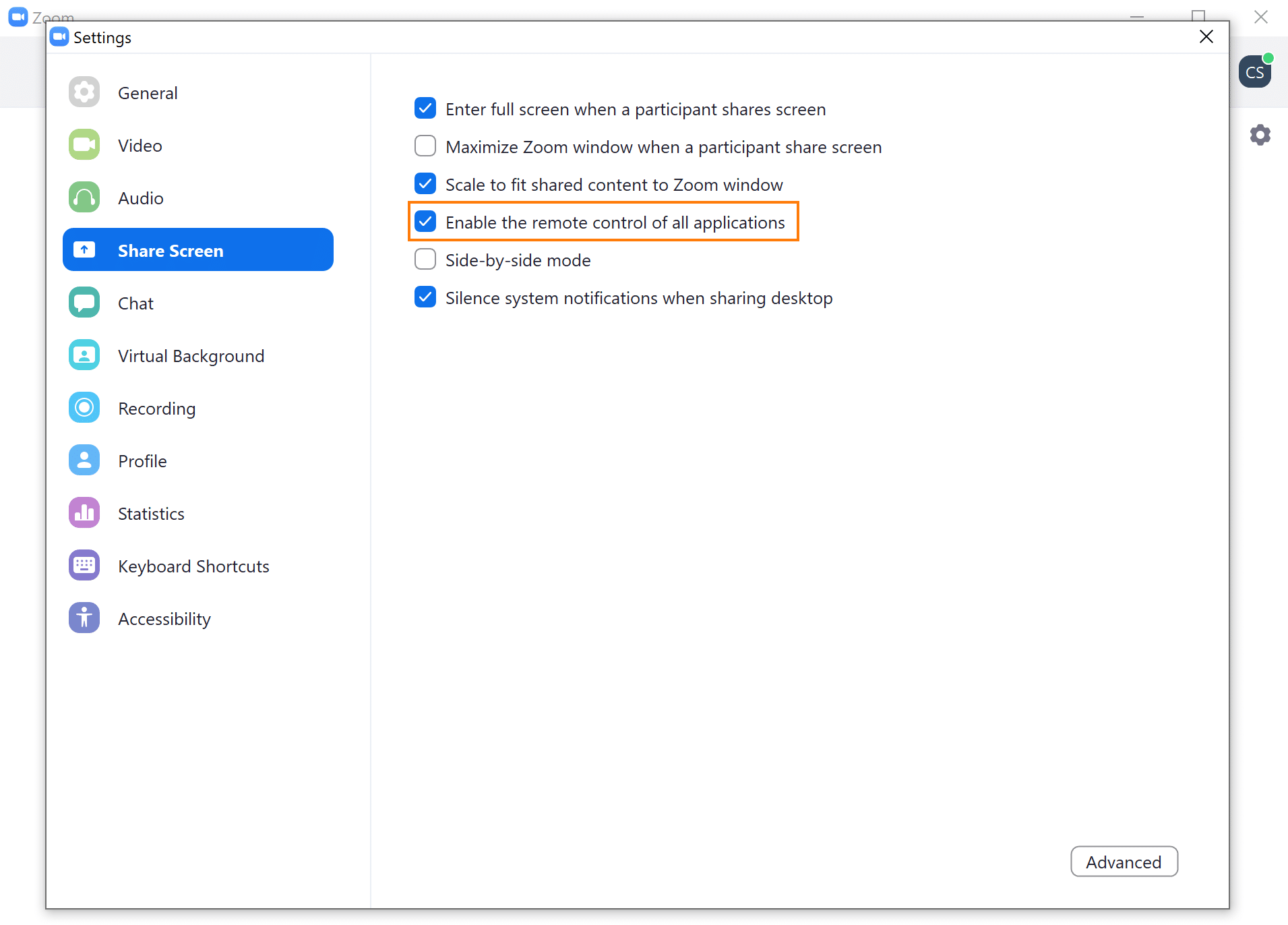This screenshot has width=1288, height=925.
Task: Open Audio settings headphone icon
Action: (x=84, y=198)
